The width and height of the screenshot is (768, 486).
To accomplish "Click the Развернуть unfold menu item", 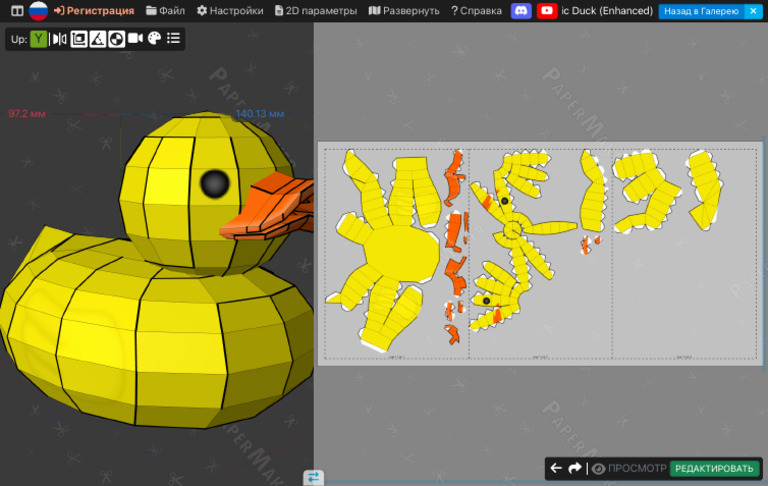I will click(404, 10).
